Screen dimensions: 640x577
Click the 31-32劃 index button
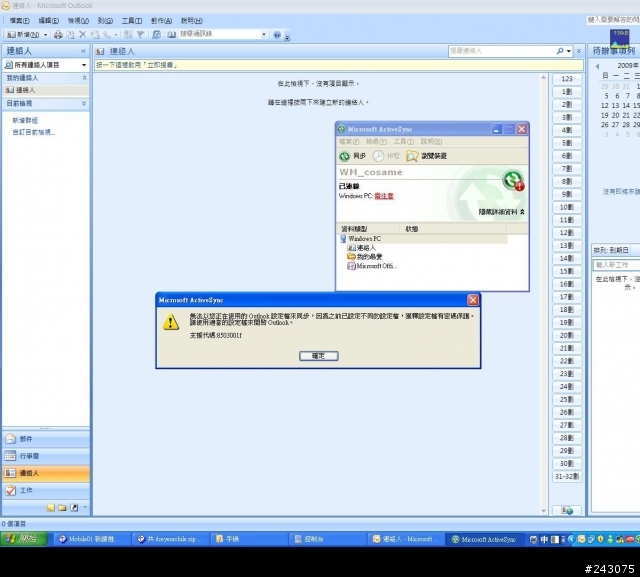567,477
